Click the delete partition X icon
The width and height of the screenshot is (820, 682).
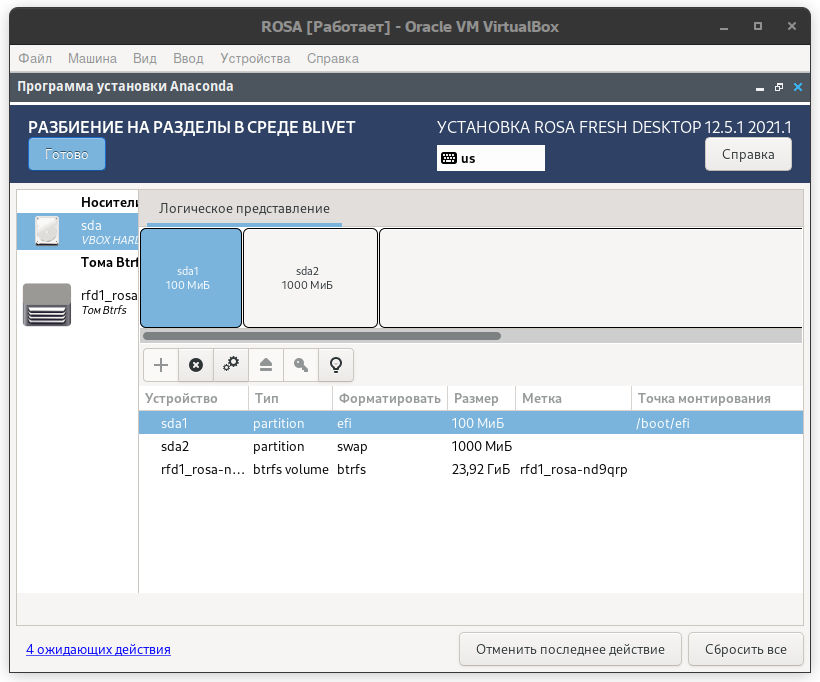coord(196,365)
